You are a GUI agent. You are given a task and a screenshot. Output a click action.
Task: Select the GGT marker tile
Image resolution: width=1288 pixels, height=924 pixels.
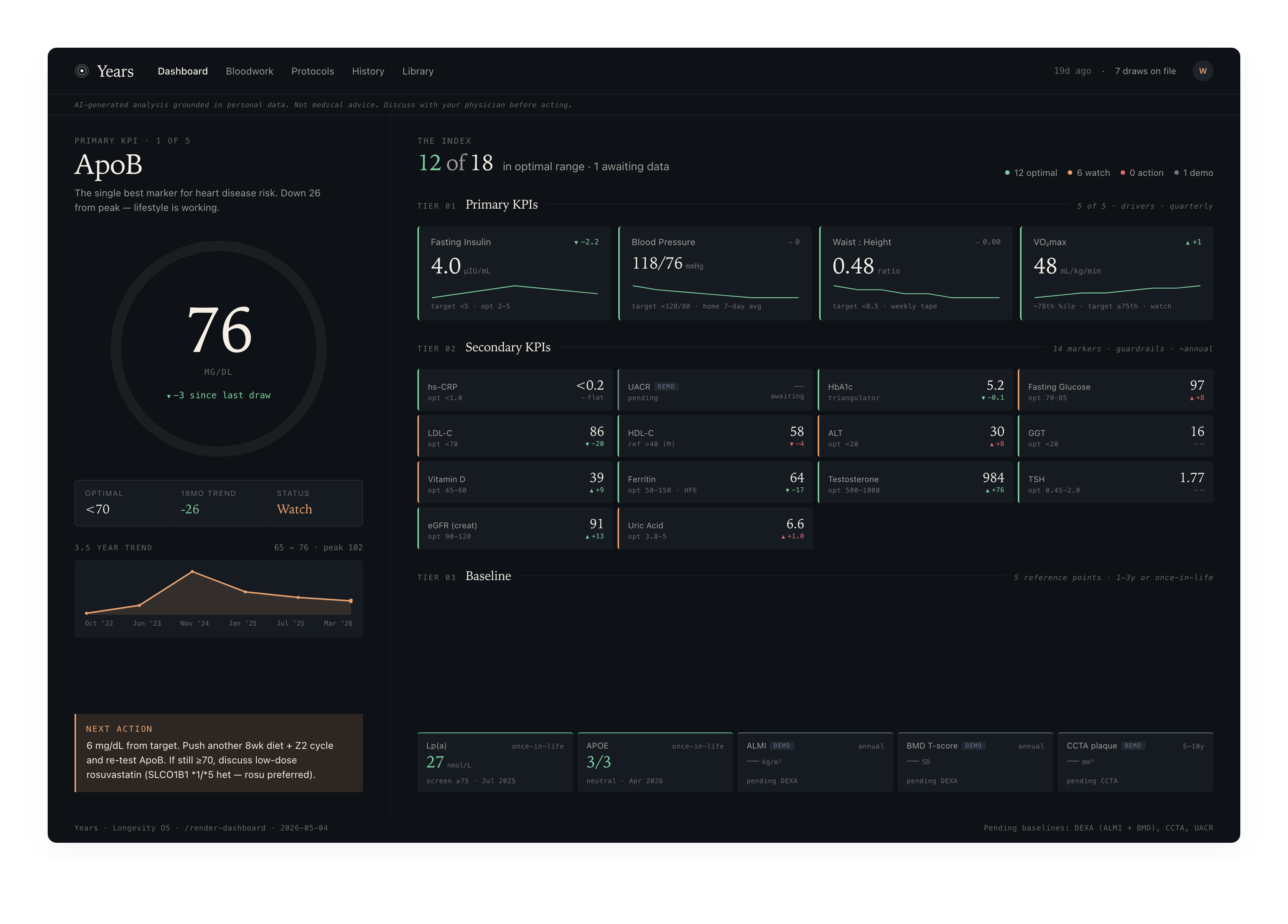(x=1115, y=436)
